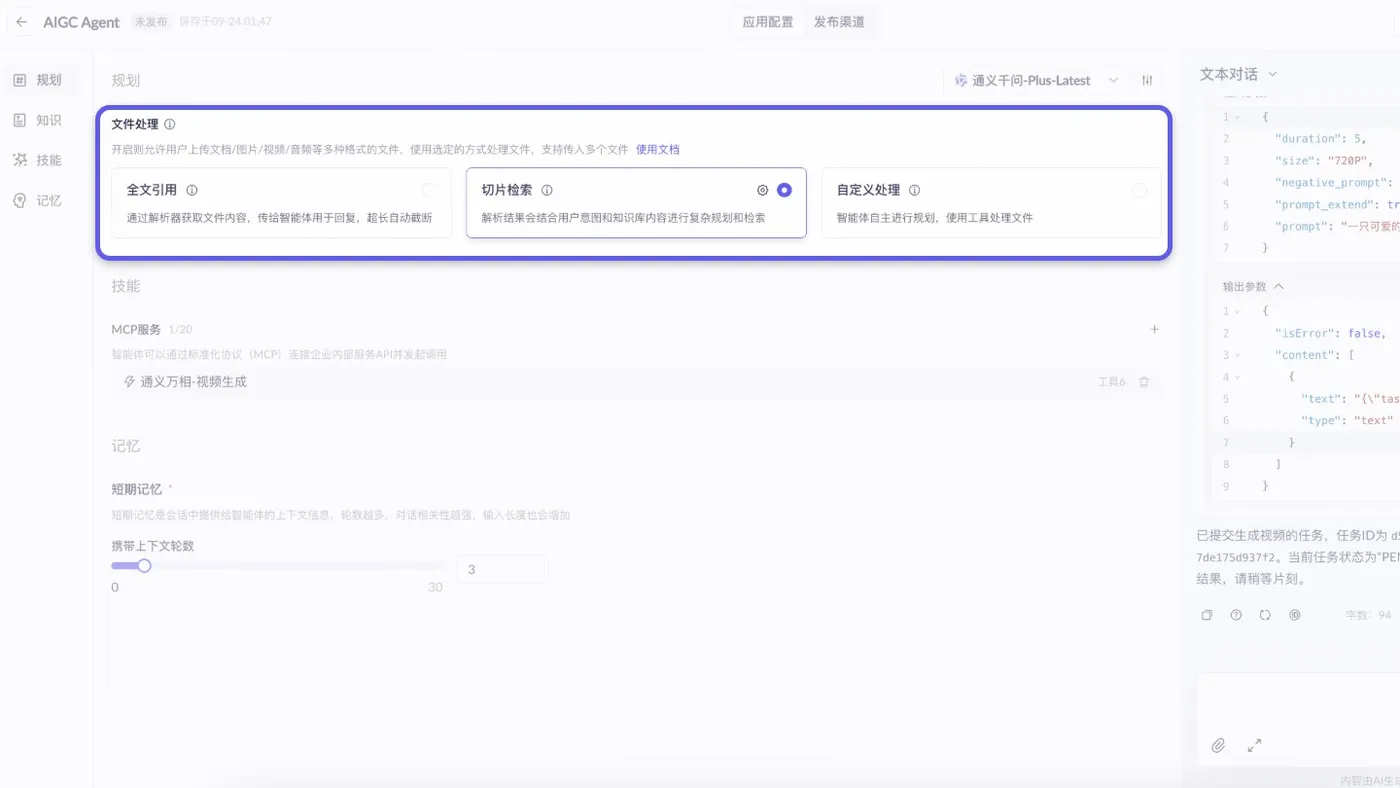Open model parameter settings sliders icon

click(1148, 80)
